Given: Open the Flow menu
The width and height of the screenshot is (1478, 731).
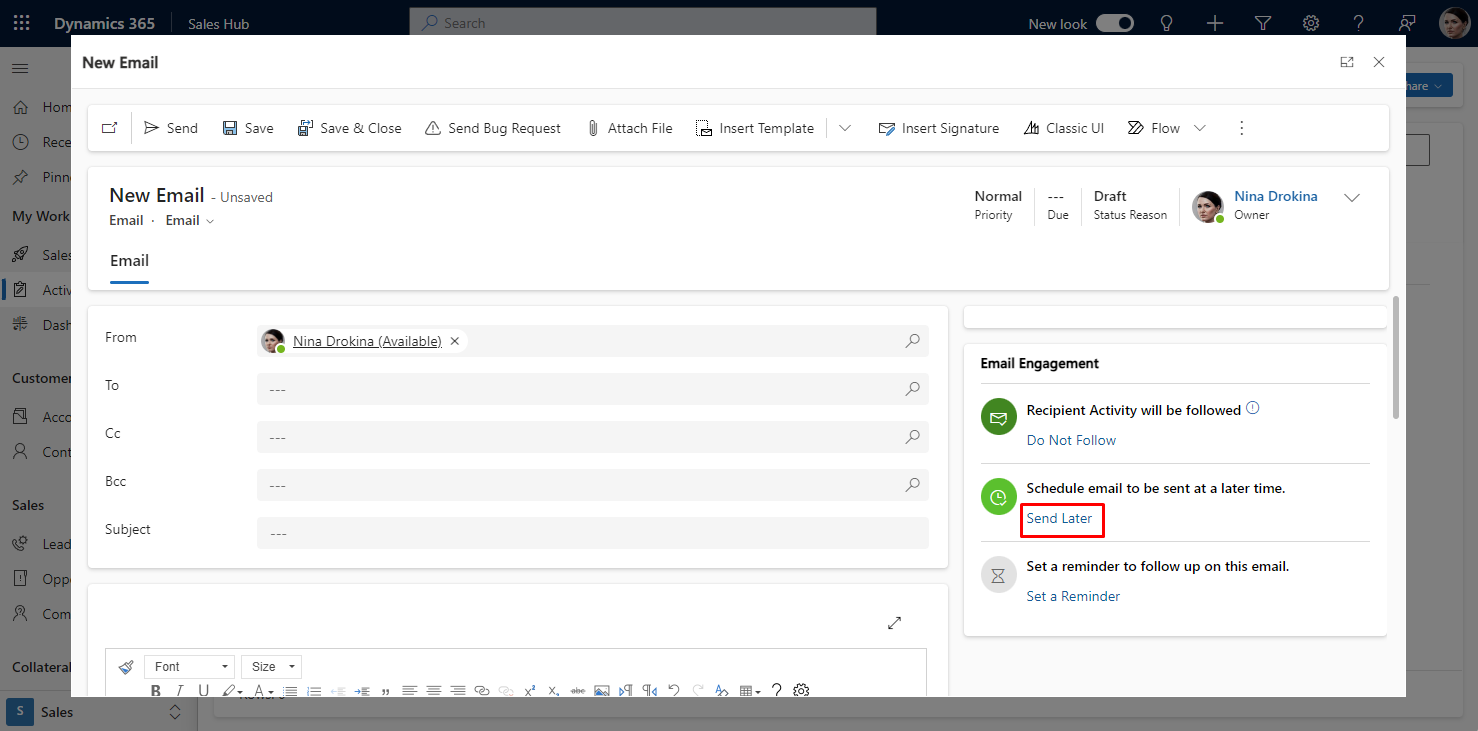Looking at the screenshot, I should click(x=1166, y=128).
